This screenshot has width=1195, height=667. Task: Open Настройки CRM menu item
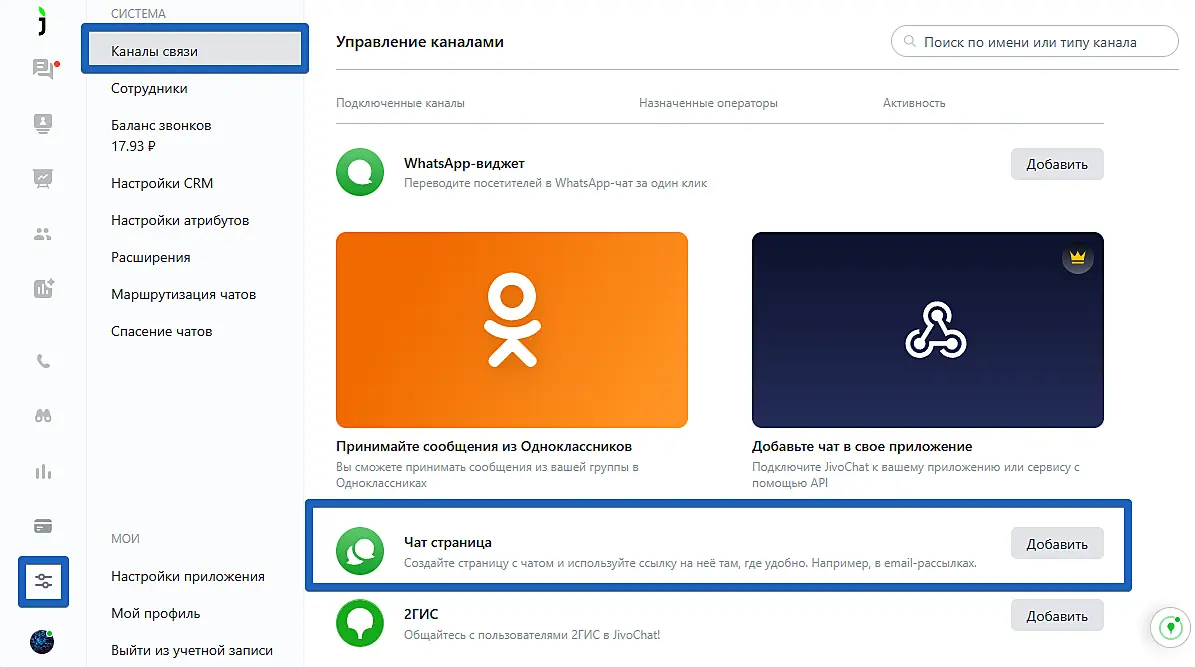[162, 183]
